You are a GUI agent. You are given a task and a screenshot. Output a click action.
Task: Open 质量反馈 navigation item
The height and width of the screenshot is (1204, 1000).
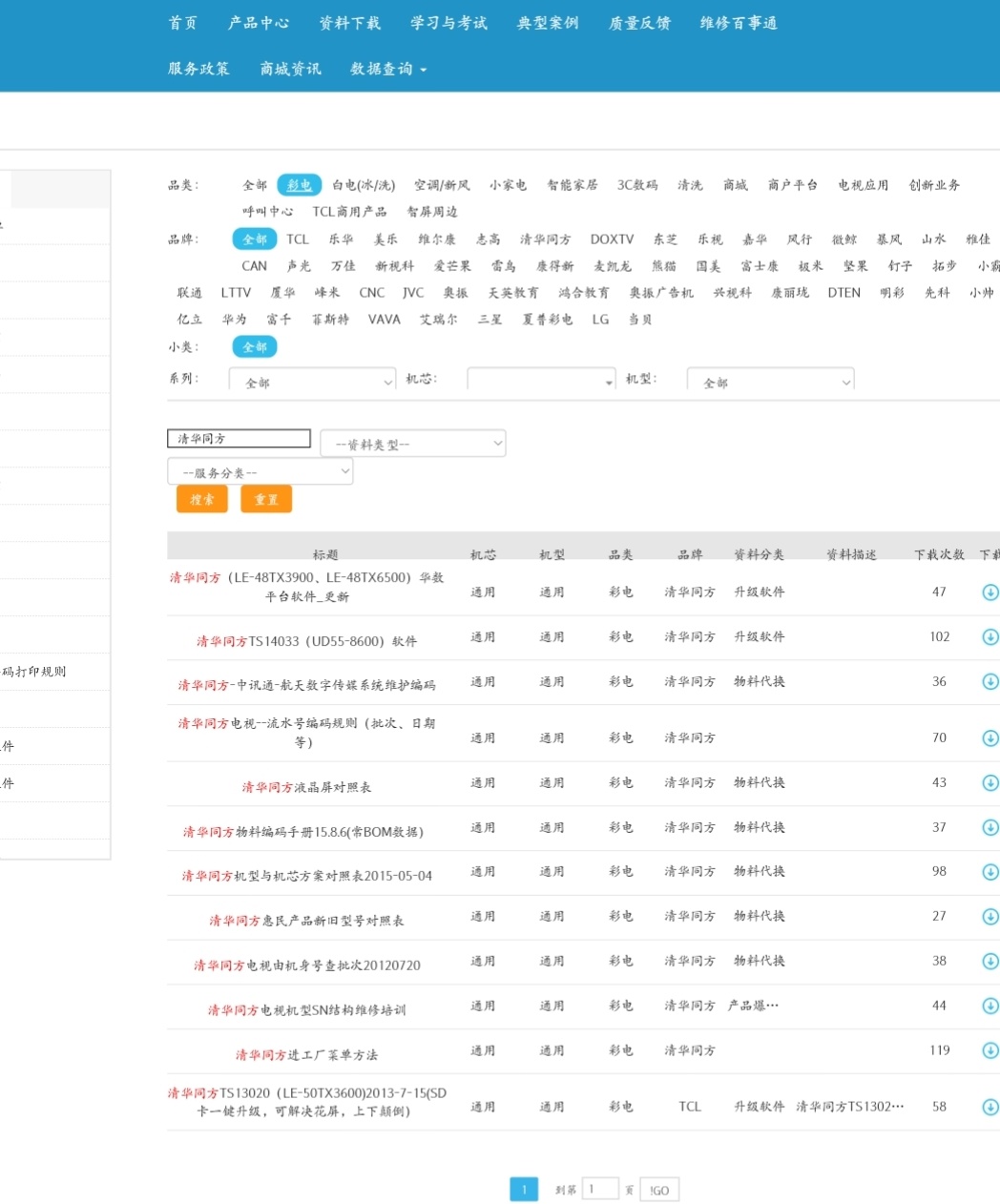639,23
